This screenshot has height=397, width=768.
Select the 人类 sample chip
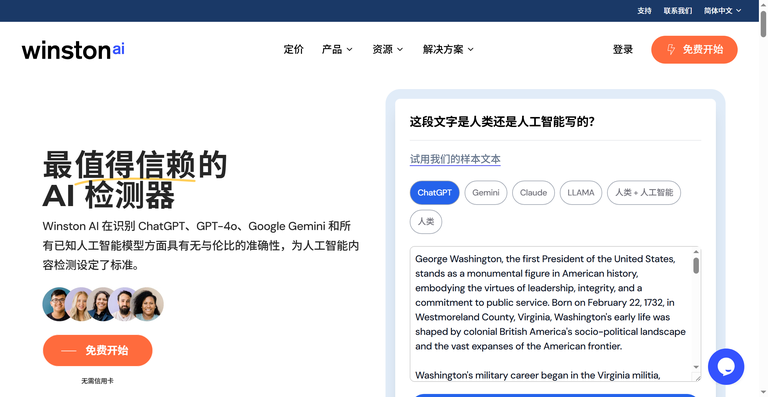(x=426, y=222)
